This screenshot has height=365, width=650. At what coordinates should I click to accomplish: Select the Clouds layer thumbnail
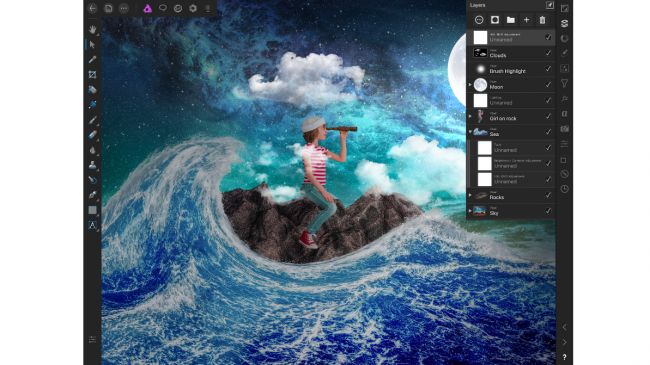click(x=480, y=53)
